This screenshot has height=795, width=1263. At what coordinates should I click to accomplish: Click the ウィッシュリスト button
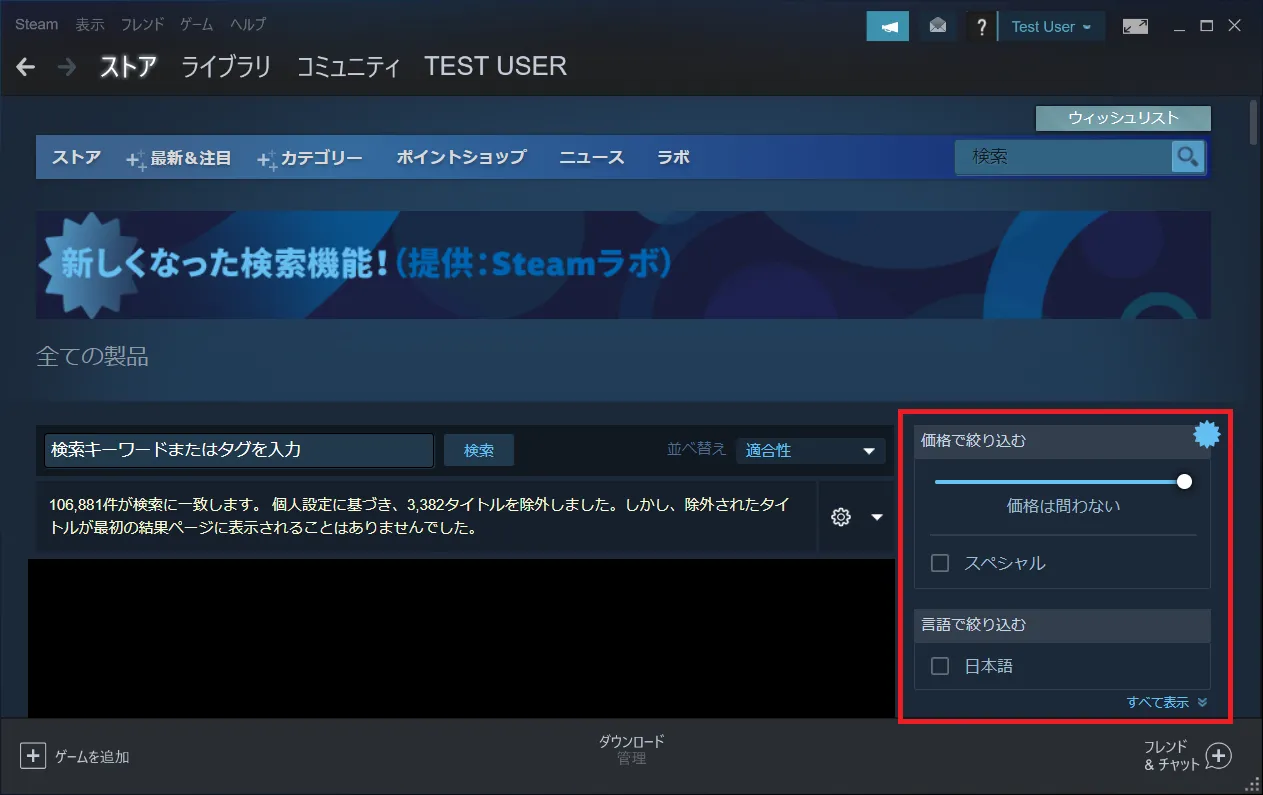click(1123, 118)
